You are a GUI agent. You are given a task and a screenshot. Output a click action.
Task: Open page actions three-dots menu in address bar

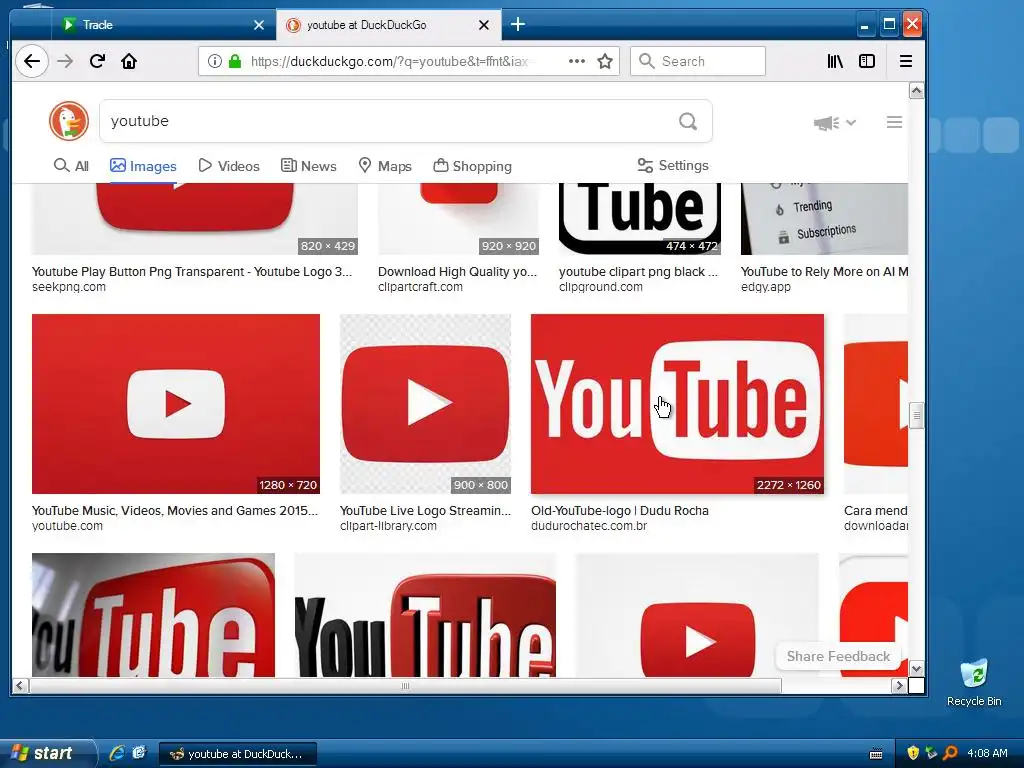tap(577, 61)
